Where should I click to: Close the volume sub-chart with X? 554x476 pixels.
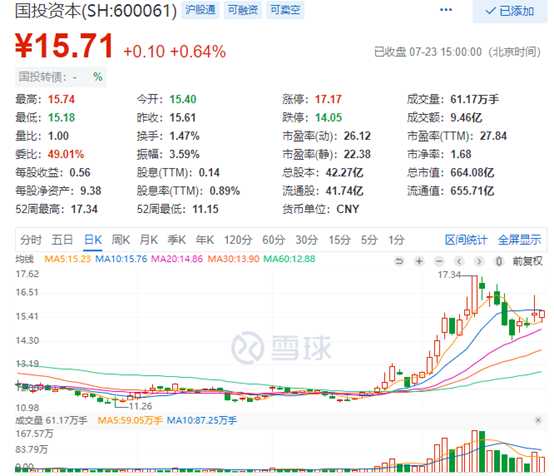pos(538,420)
